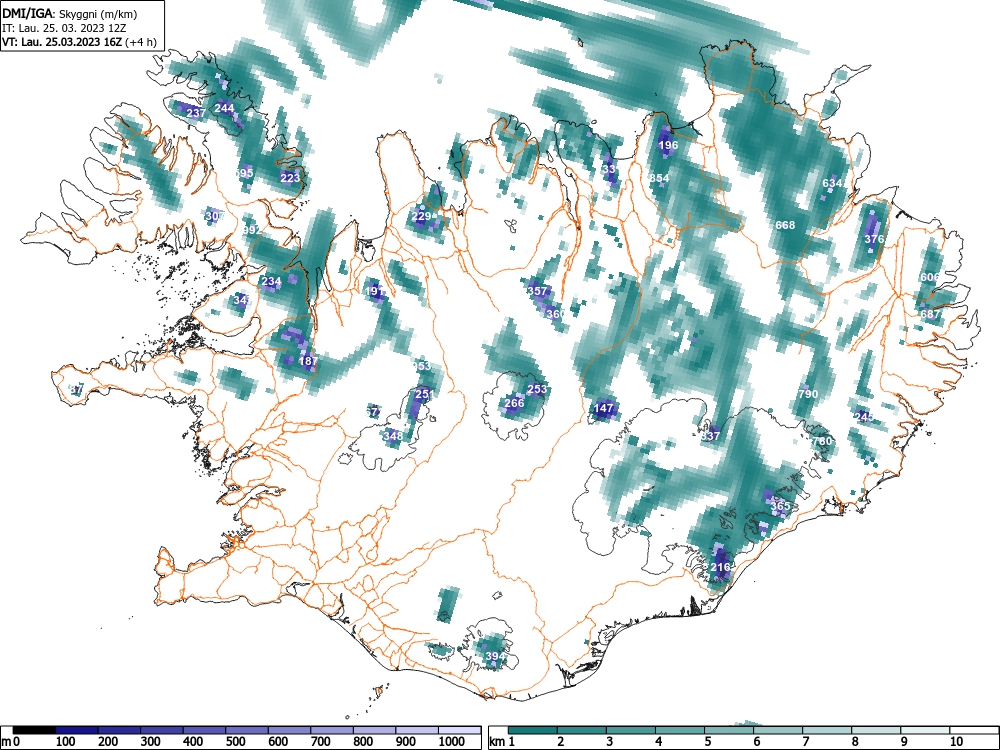Click the 394 value on the southern glacier
The width and height of the screenshot is (1000, 750).
496,656
